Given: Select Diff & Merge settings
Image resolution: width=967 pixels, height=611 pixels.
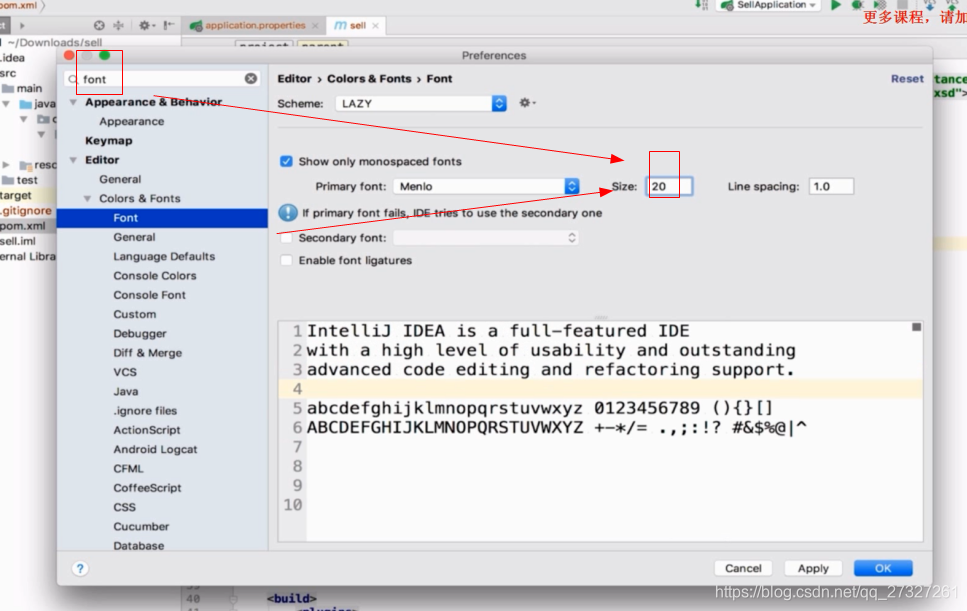Looking at the screenshot, I should coord(147,353).
